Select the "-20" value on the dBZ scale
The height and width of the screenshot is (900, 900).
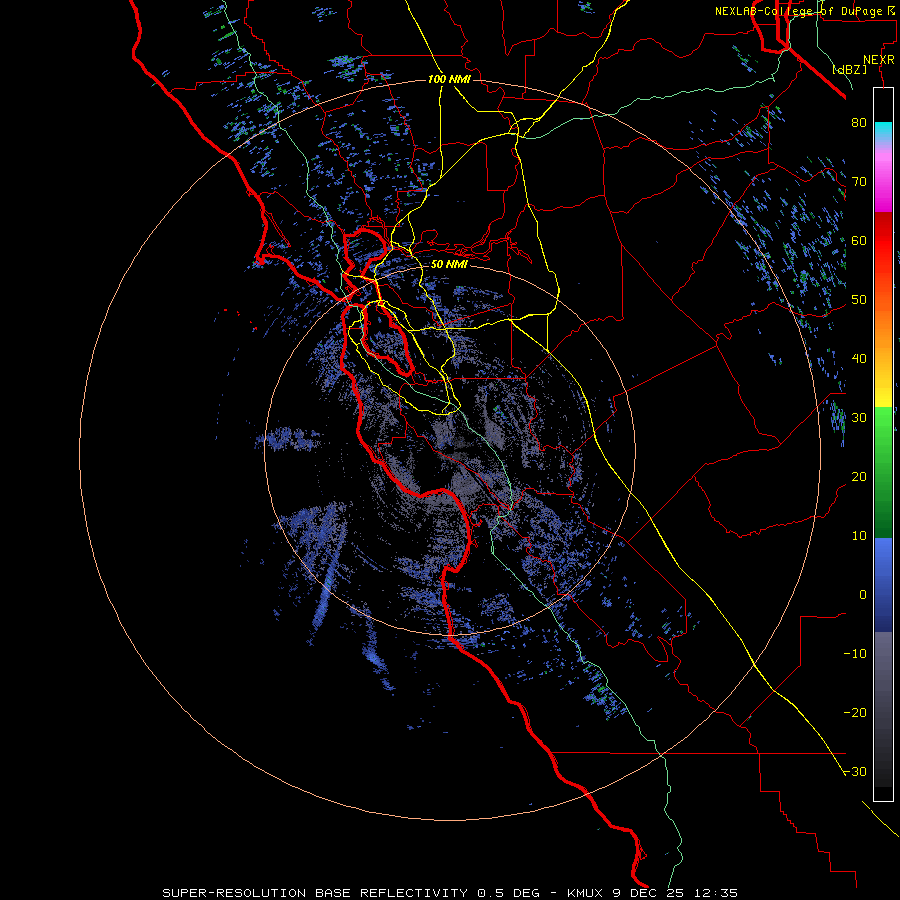(855, 713)
